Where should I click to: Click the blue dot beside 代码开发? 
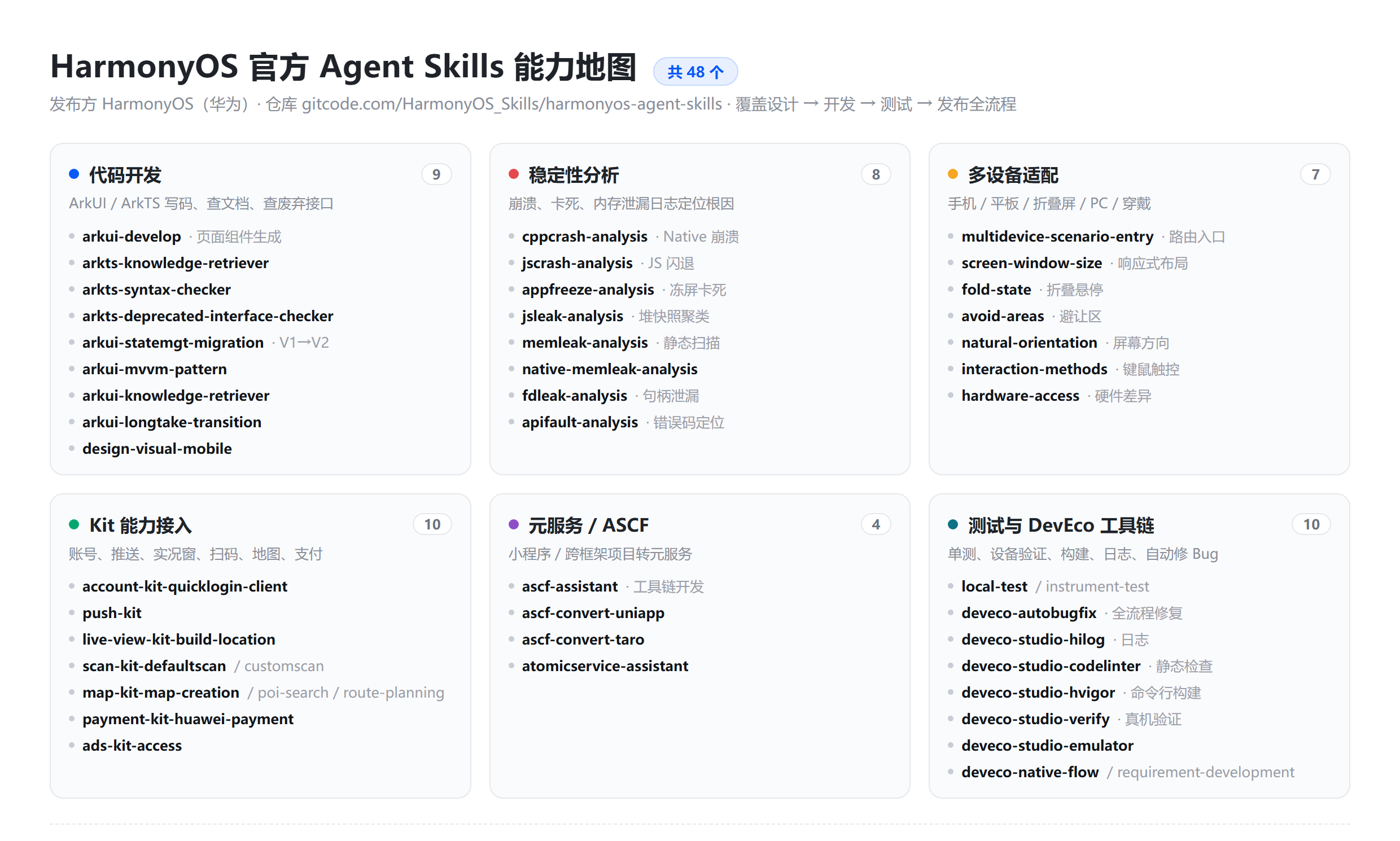click(74, 174)
